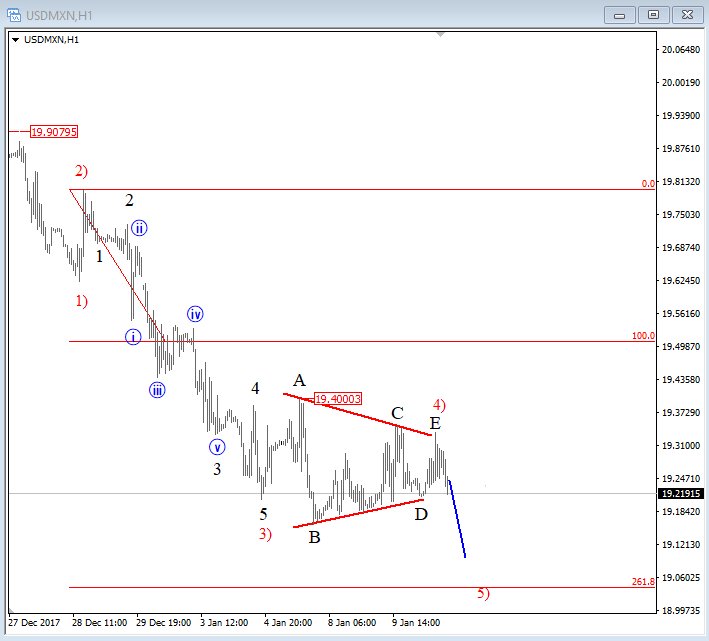Select the triangle label E

(x=435, y=423)
